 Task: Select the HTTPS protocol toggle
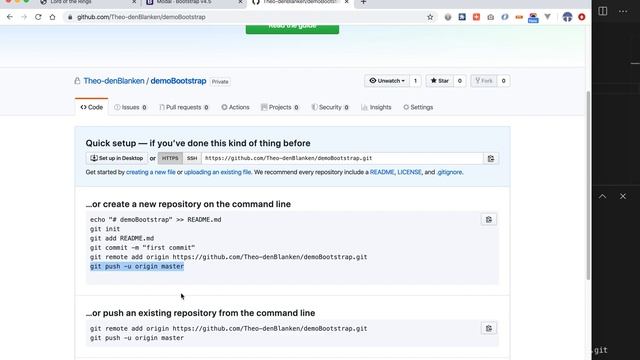[170, 158]
